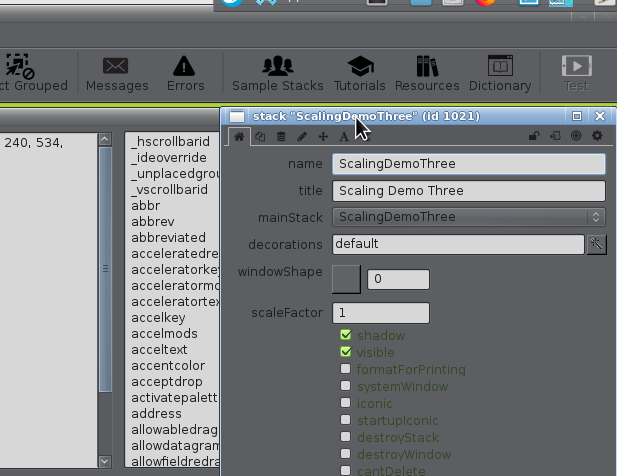Uncheck the shadow checkbox
Image resolution: width=617 pixels, height=476 pixels.
[x=346, y=335]
